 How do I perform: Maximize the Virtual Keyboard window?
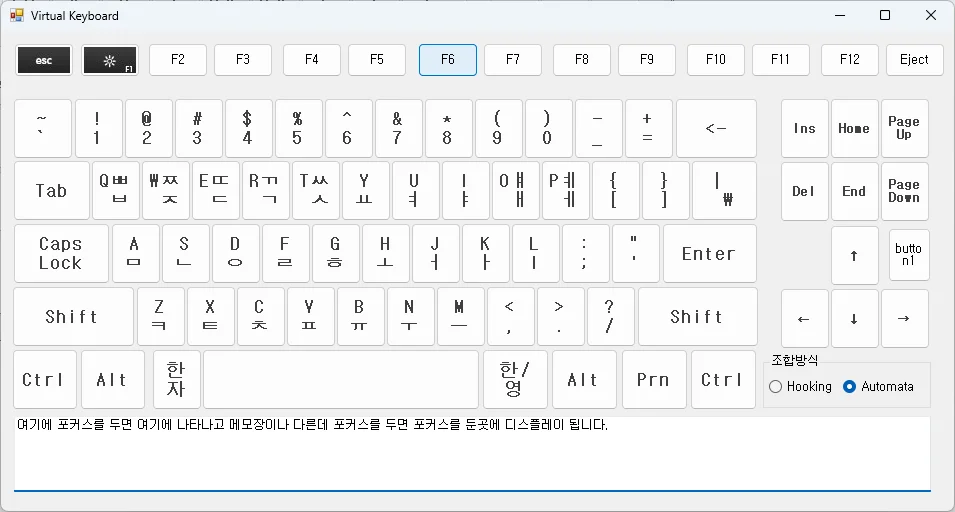click(x=886, y=15)
